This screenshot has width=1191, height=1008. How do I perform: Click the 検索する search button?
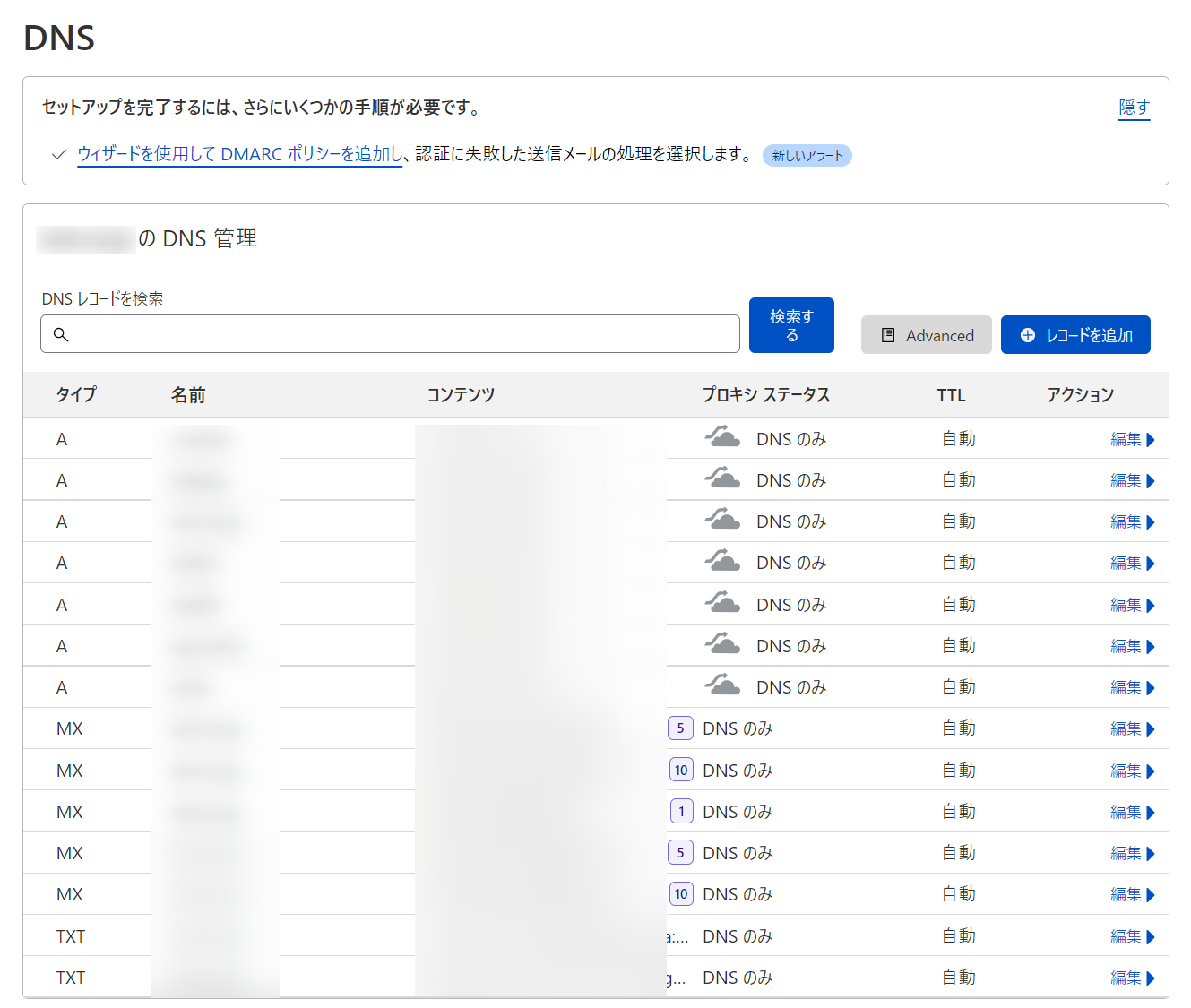[x=791, y=325]
